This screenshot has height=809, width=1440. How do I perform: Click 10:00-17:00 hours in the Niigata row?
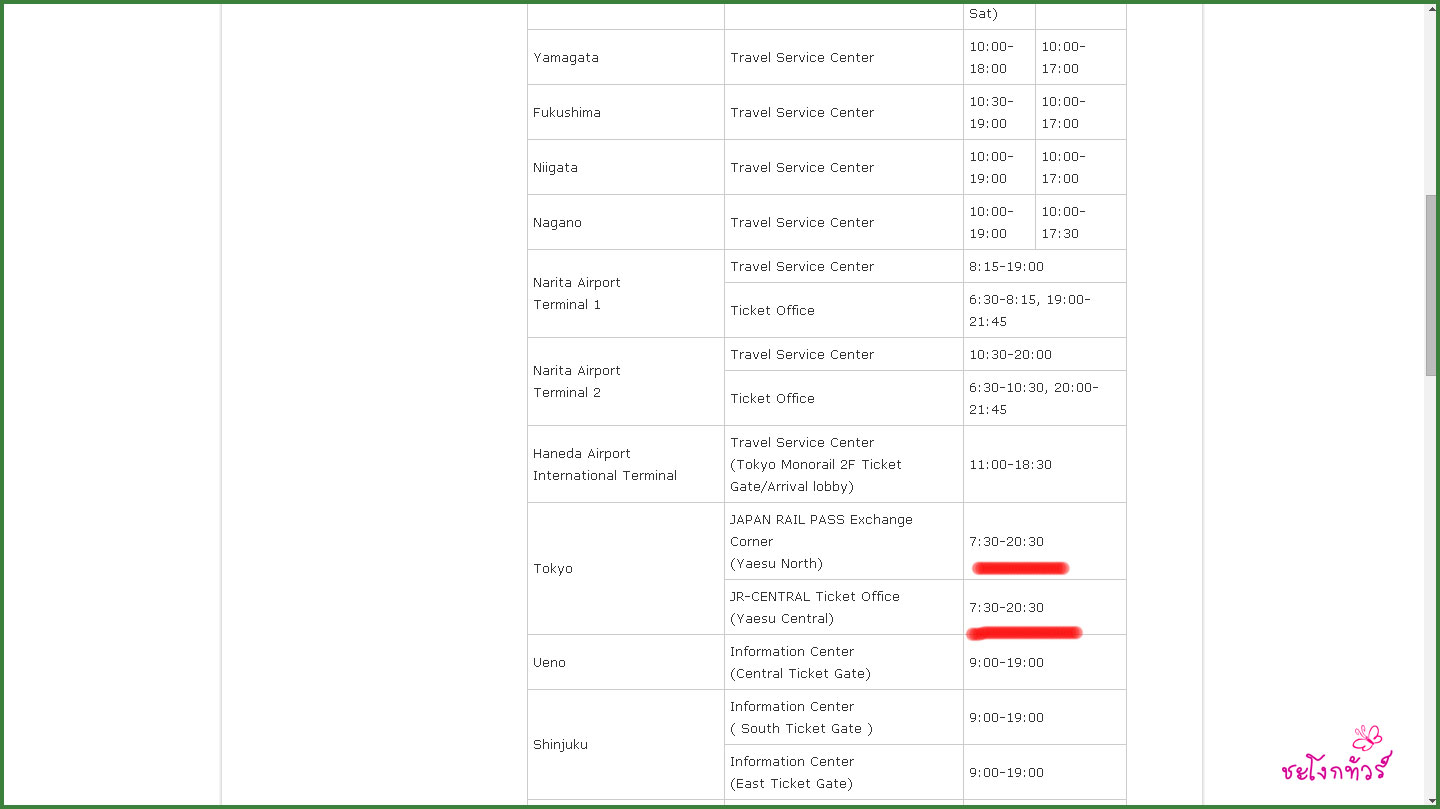[1081, 167]
